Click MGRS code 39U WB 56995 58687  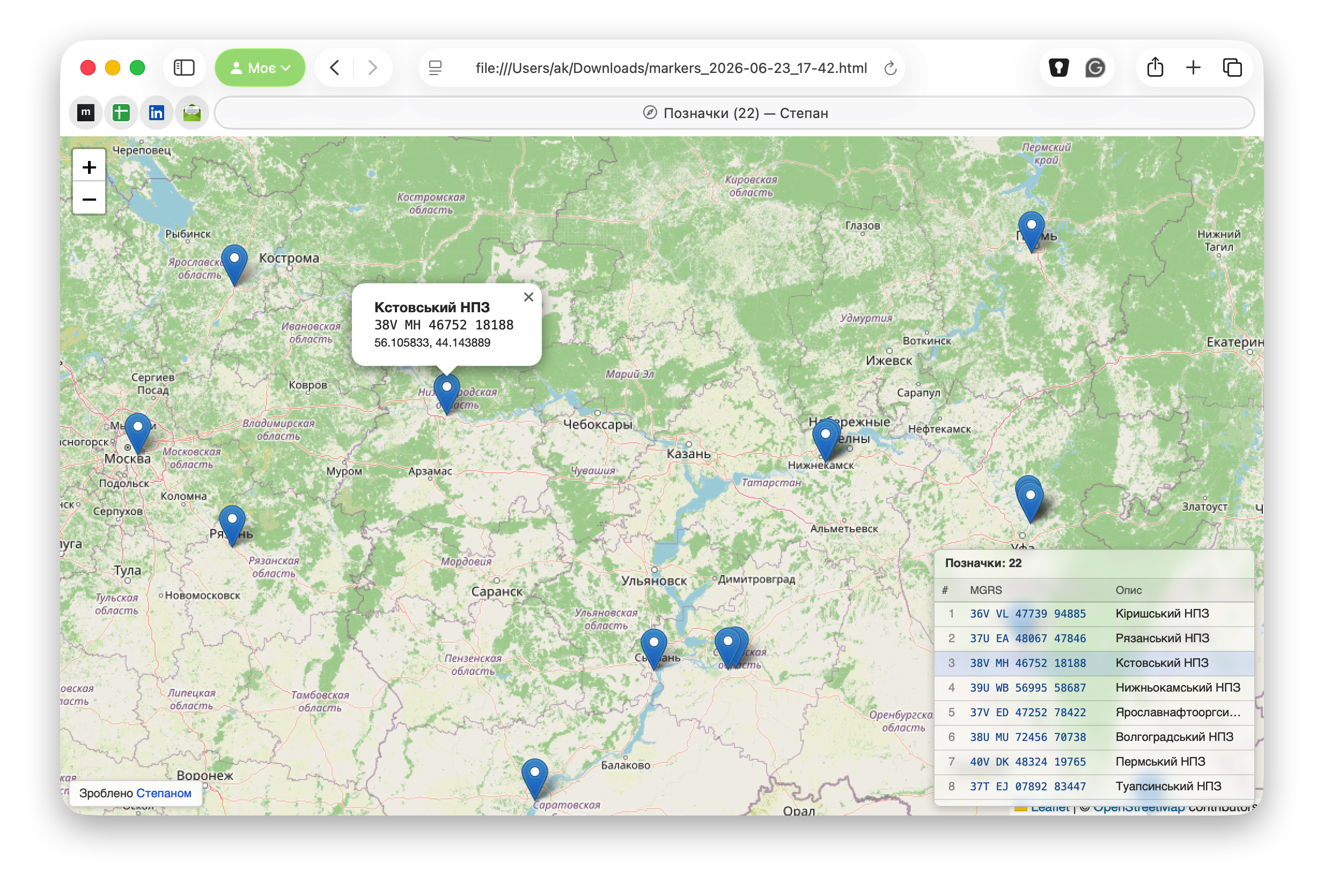[x=1028, y=687]
